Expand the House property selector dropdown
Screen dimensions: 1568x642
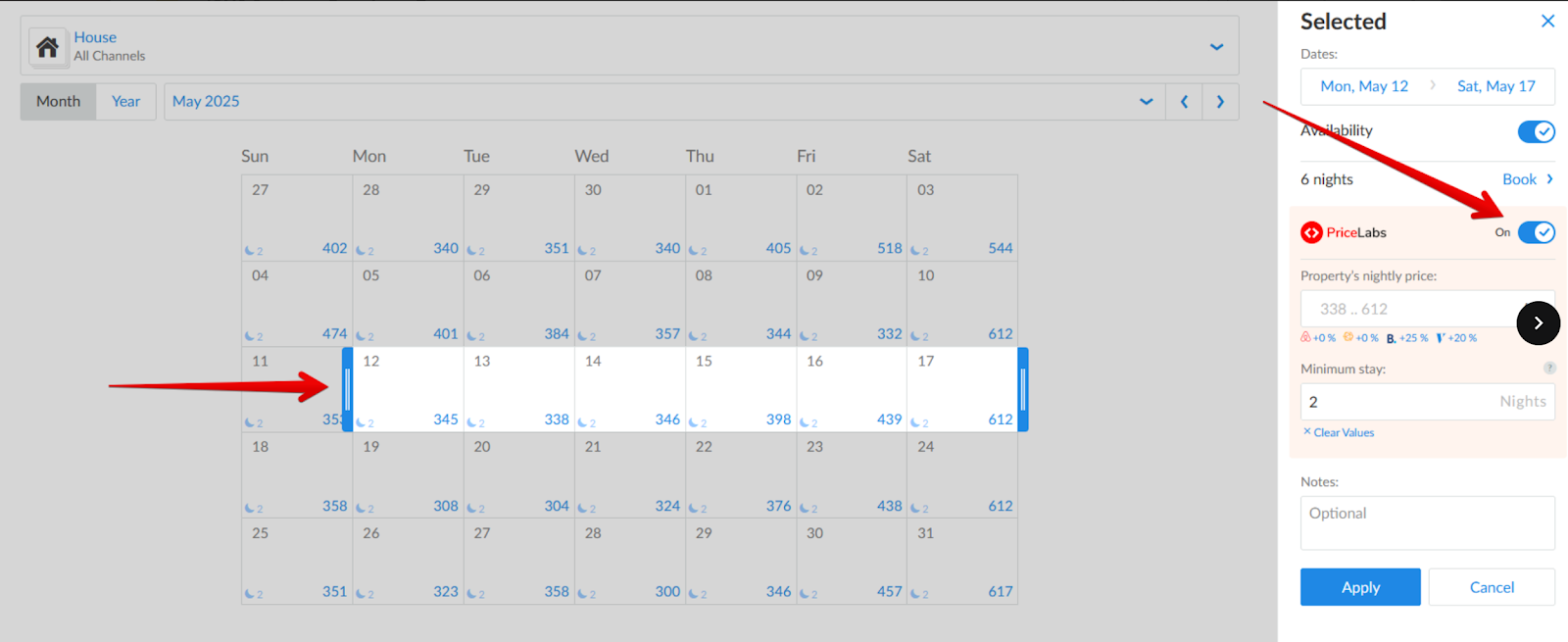(x=1216, y=47)
